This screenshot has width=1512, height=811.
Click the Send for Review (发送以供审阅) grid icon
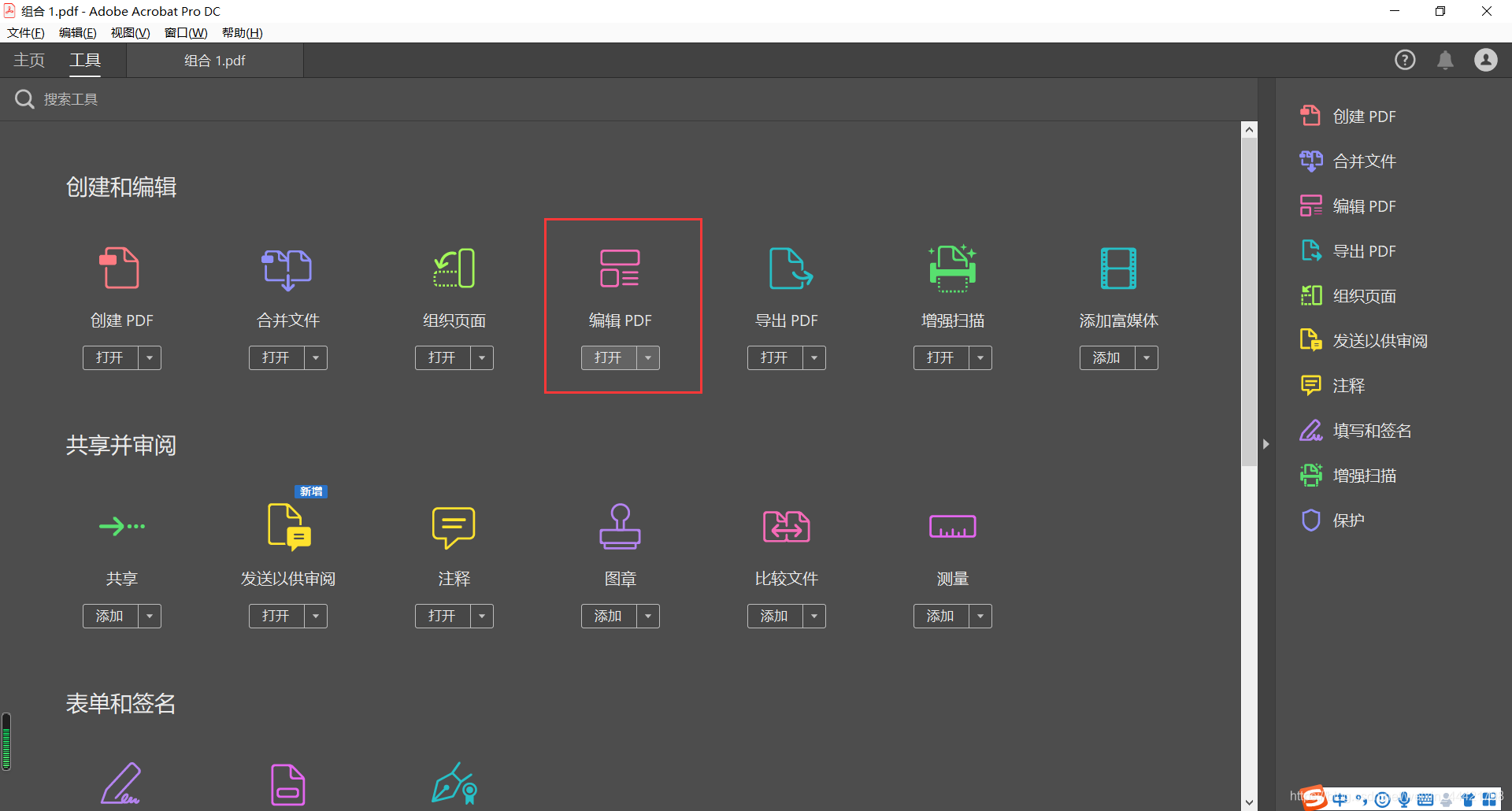coord(289,526)
